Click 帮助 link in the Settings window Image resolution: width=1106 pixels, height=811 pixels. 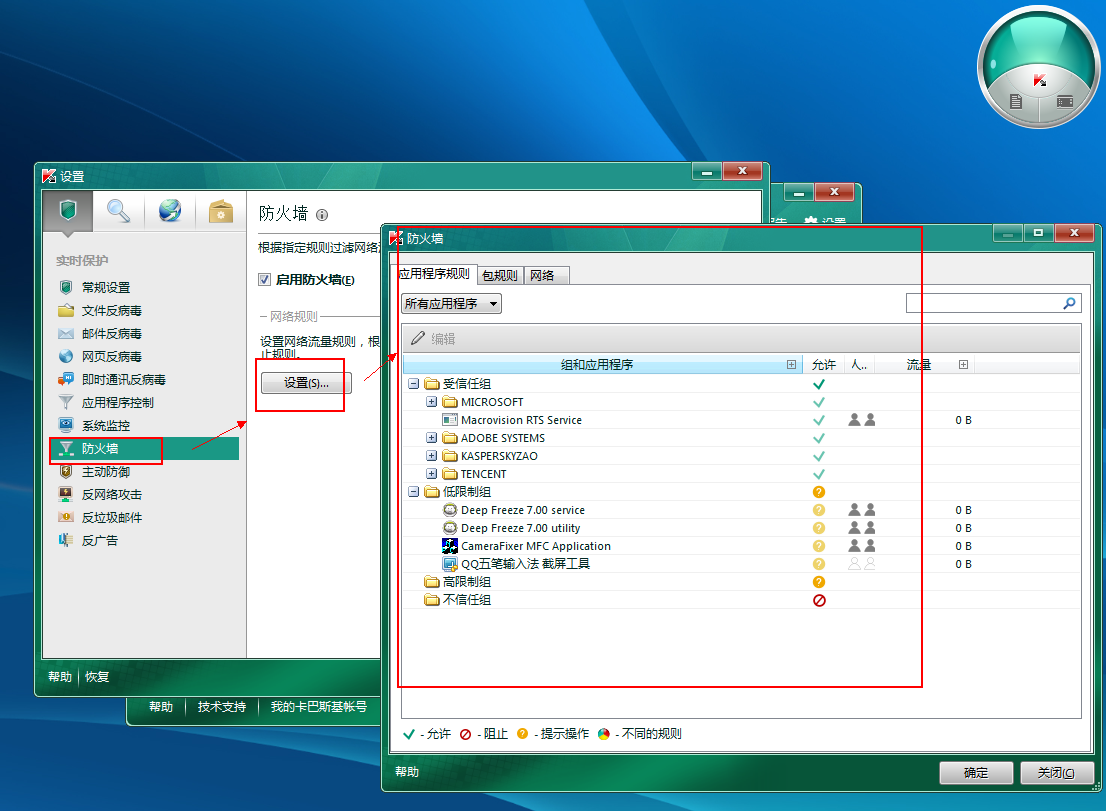(60, 676)
